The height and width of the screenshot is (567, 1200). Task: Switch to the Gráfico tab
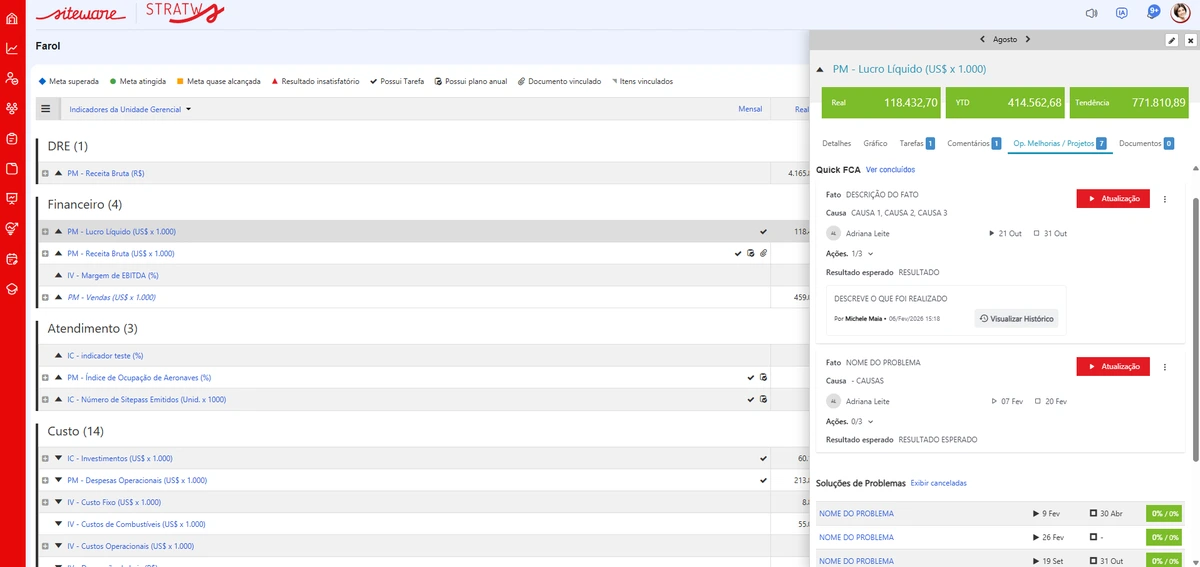(x=875, y=144)
